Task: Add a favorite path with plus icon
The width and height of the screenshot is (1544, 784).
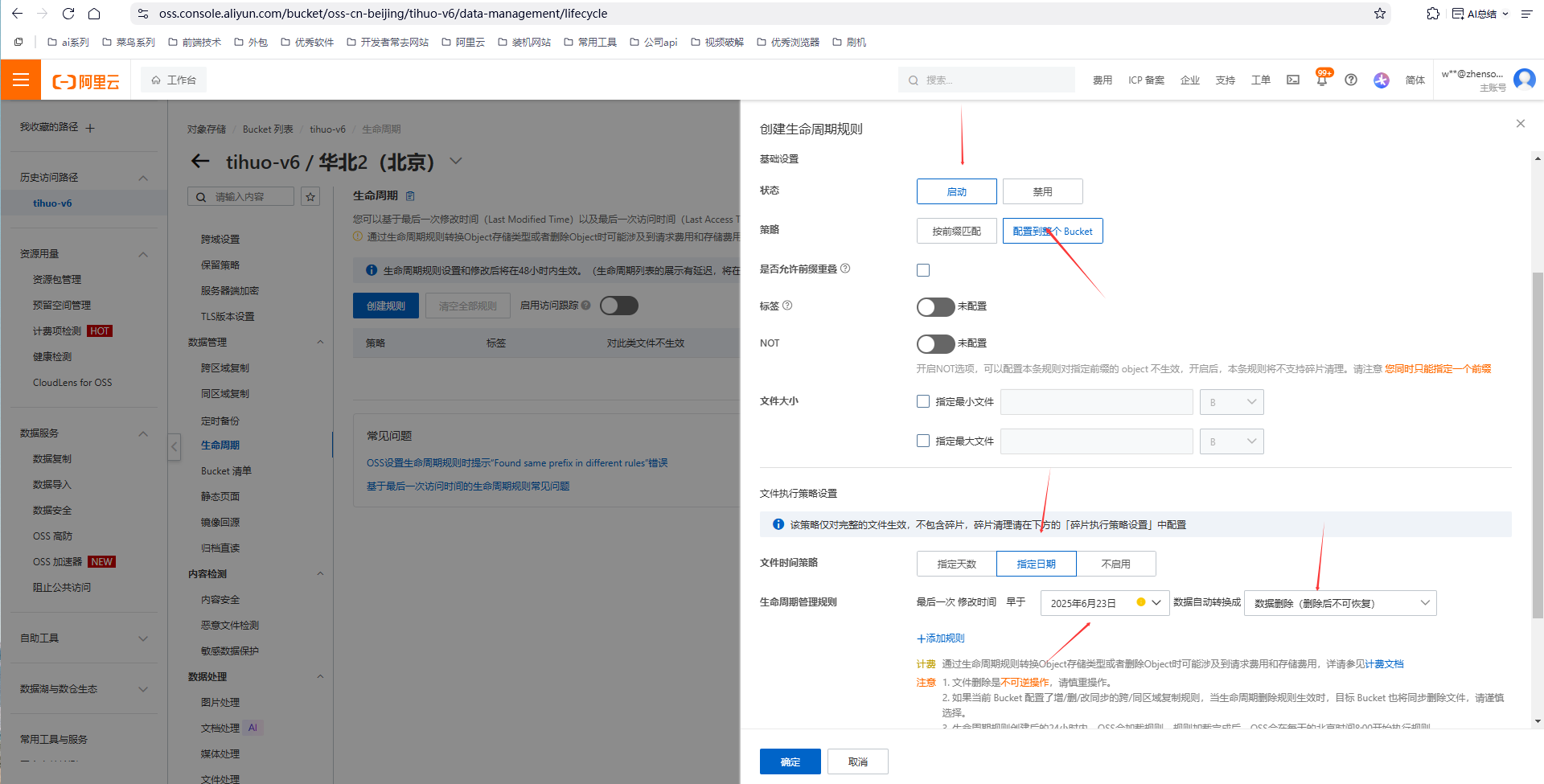Action: (x=90, y=128)
